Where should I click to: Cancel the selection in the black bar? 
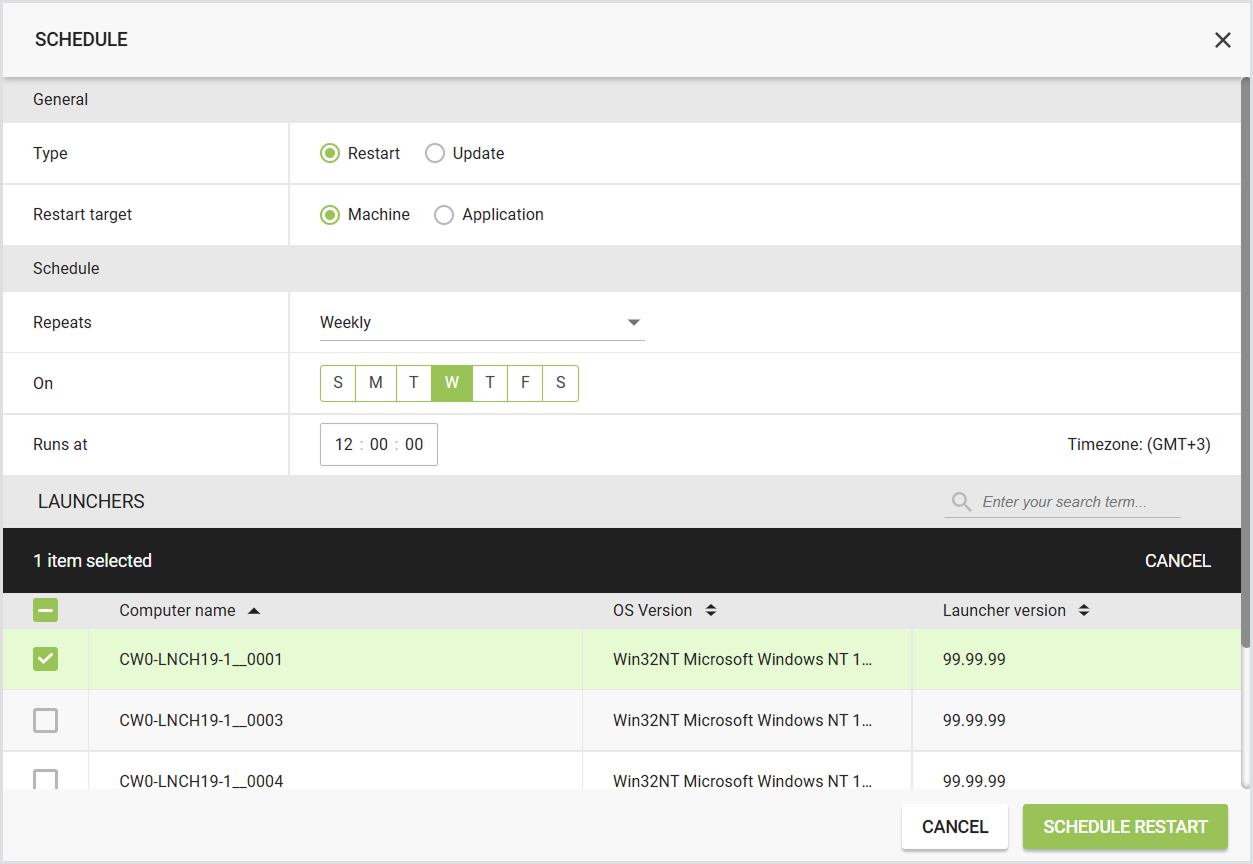coord(1178,561)
